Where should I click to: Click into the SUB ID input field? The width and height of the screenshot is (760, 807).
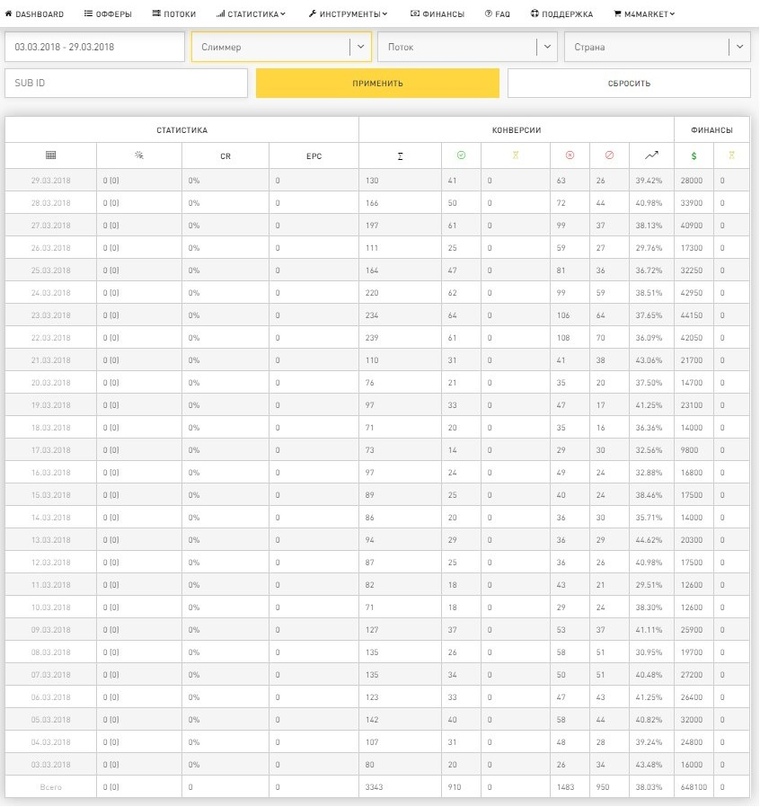pos(126,83)
